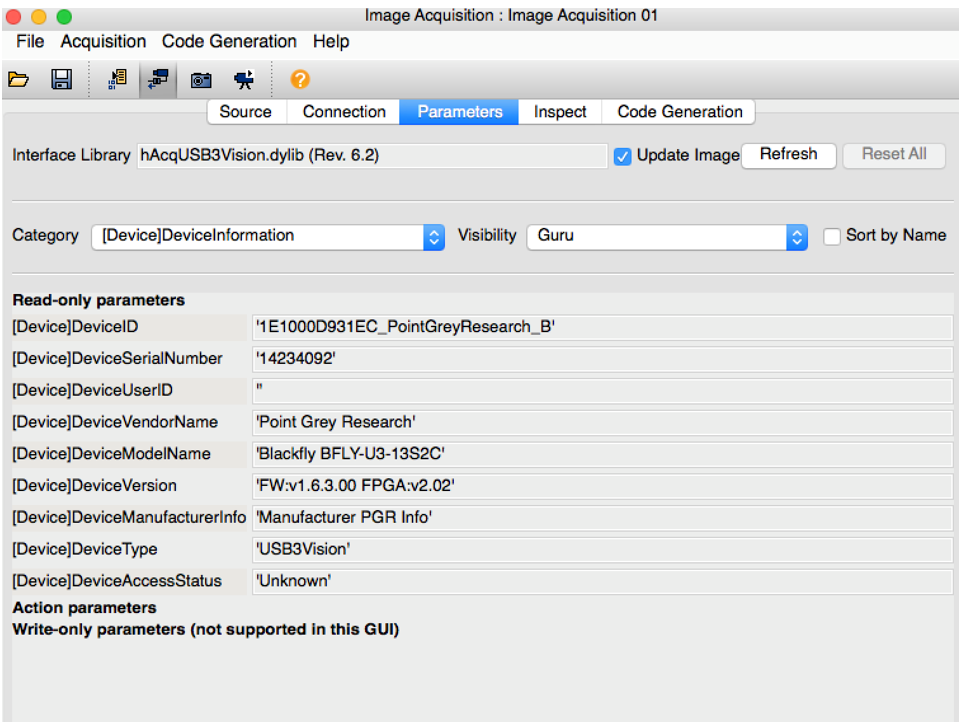Viewport: 972px width, 722px height.
Task: Open the Help menu
Action: pos(331,42)
